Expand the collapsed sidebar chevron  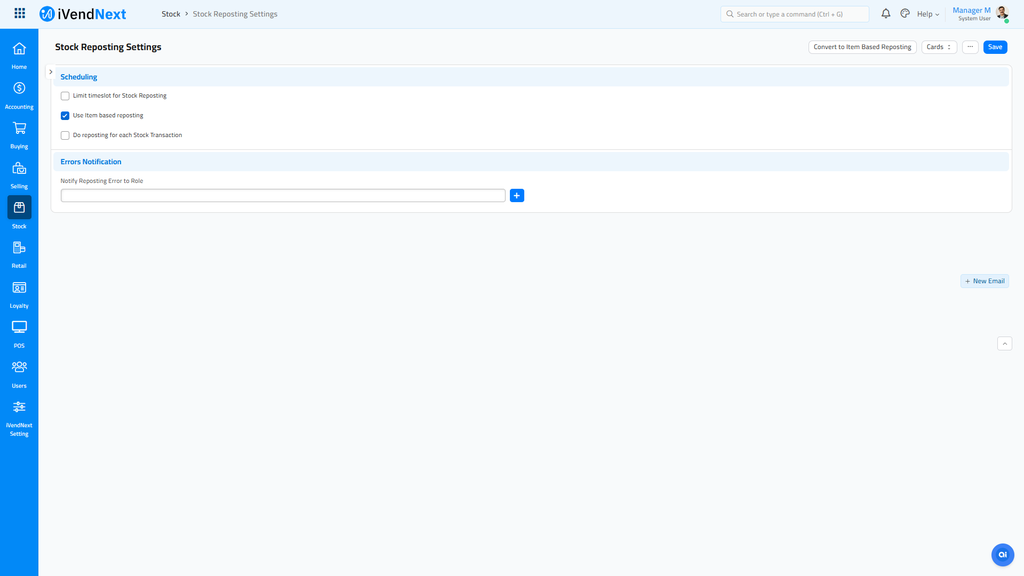(x=50, y=71)
